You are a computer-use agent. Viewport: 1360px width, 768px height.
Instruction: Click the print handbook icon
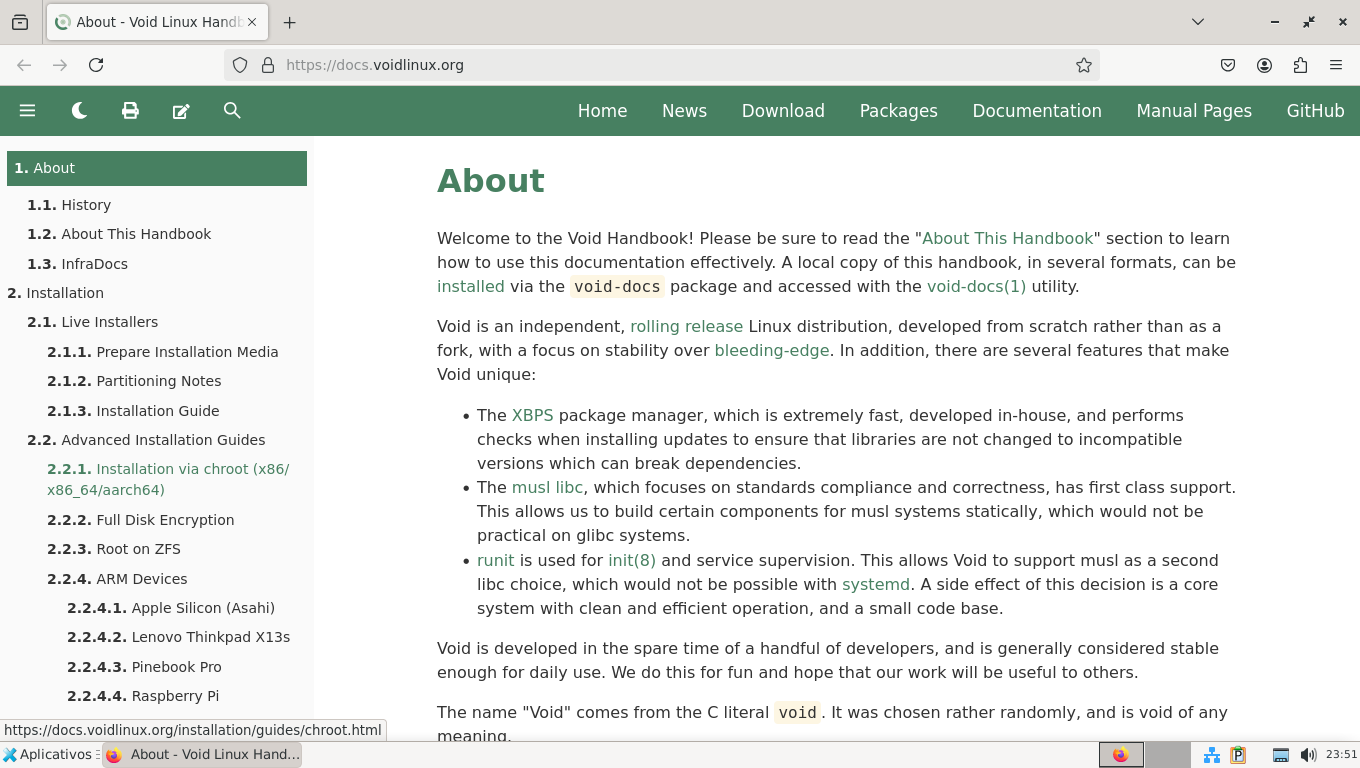coord(130,111)
